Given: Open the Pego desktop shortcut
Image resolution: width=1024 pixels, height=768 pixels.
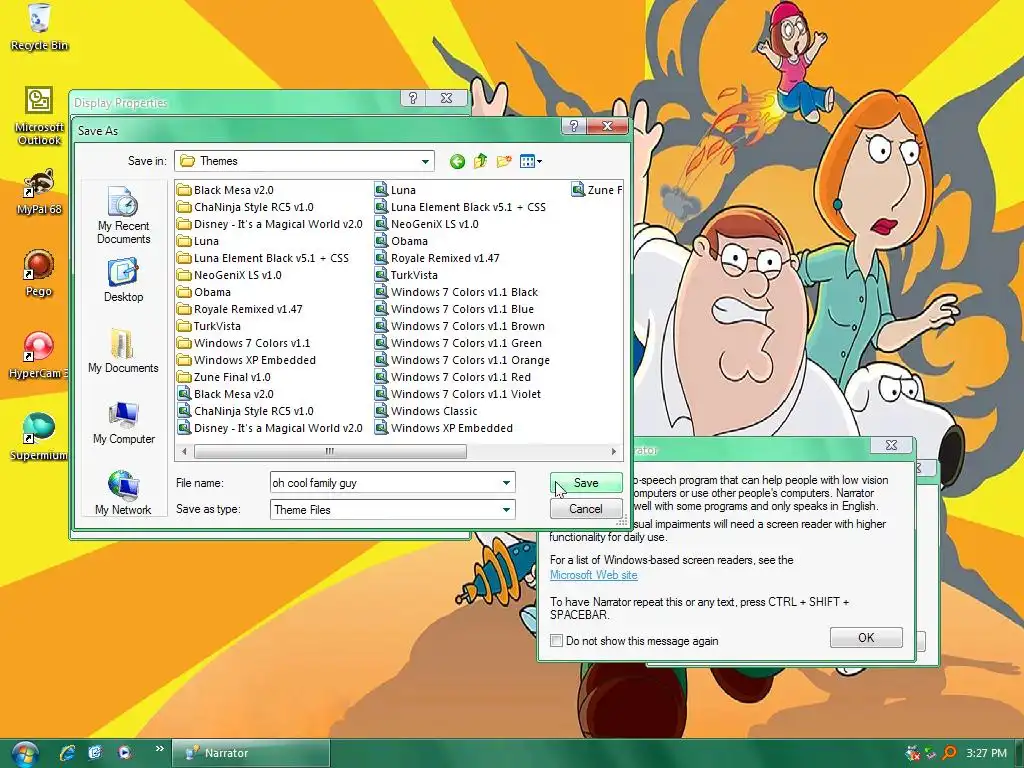Looking at the screenshot, I should (39, 274).
